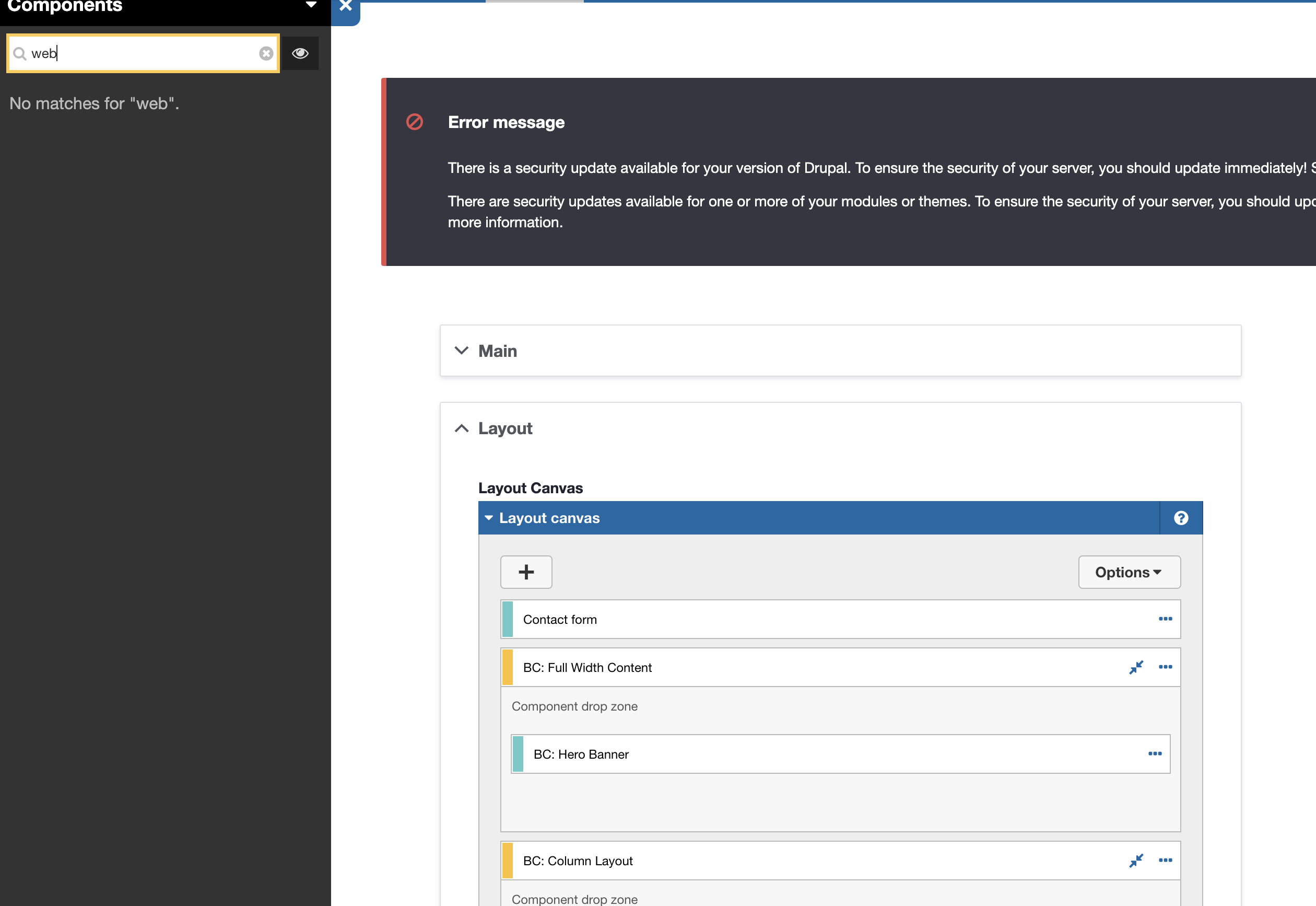Click teal bar of Hero Banner
The height and width of the screenshot is (906, 1316).
pos(518,754)
